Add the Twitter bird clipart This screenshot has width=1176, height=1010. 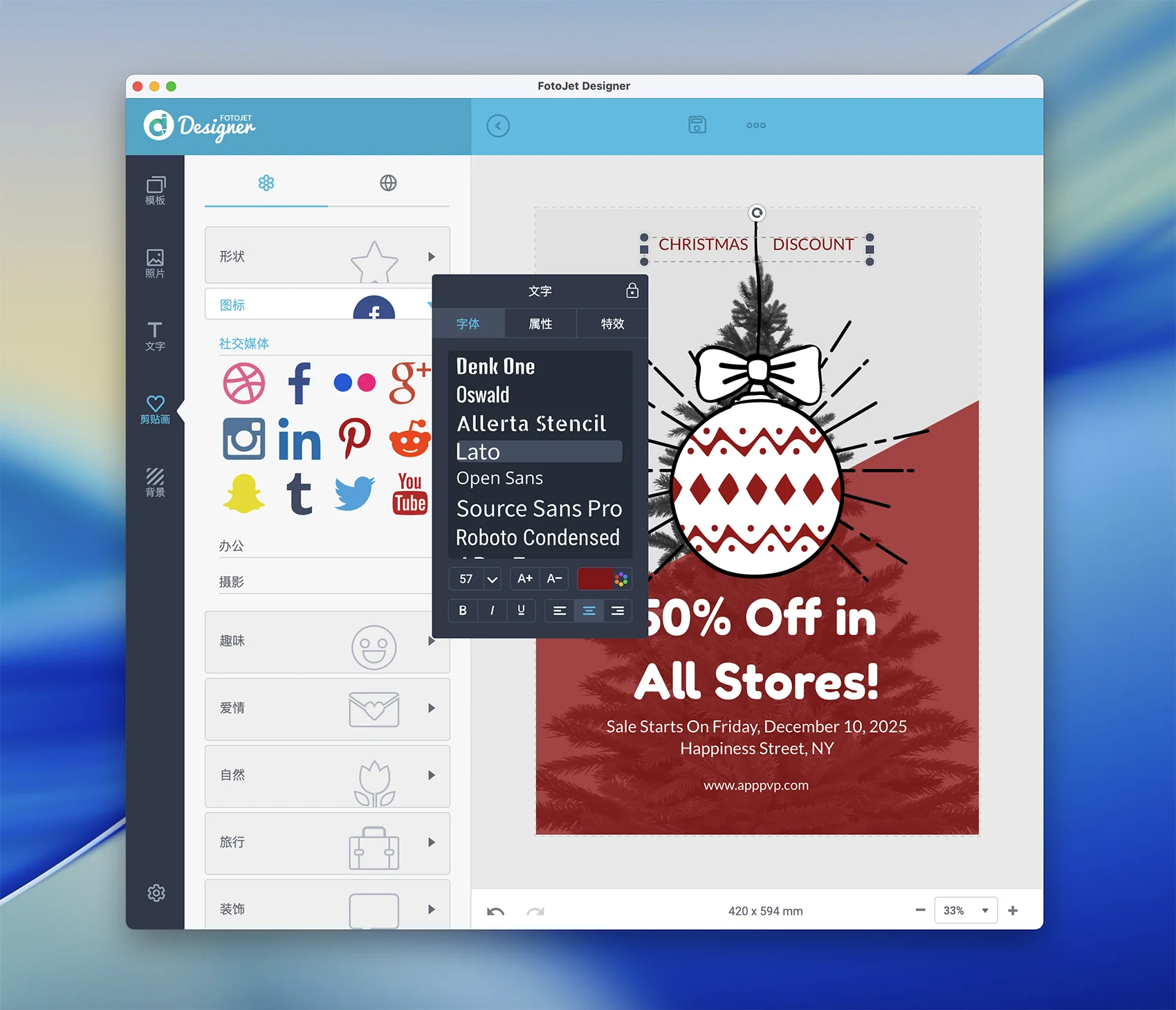coord(354,494)
